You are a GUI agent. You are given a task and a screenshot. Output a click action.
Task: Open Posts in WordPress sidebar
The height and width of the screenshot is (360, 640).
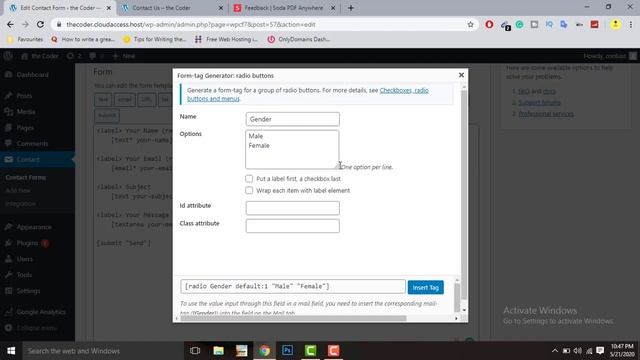pyautogui.click(x=24, y=96)
